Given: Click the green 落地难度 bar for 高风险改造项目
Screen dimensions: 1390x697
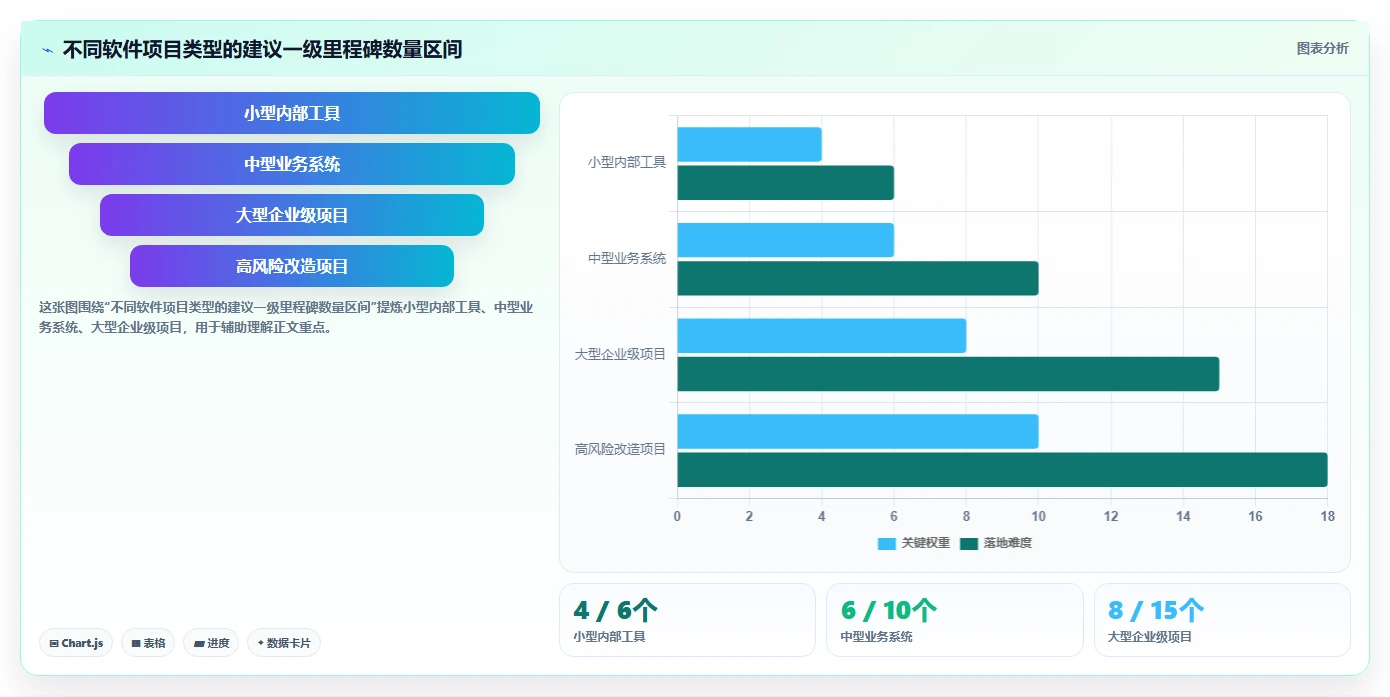Looking at the screenshot, I should coord(1002,470).
